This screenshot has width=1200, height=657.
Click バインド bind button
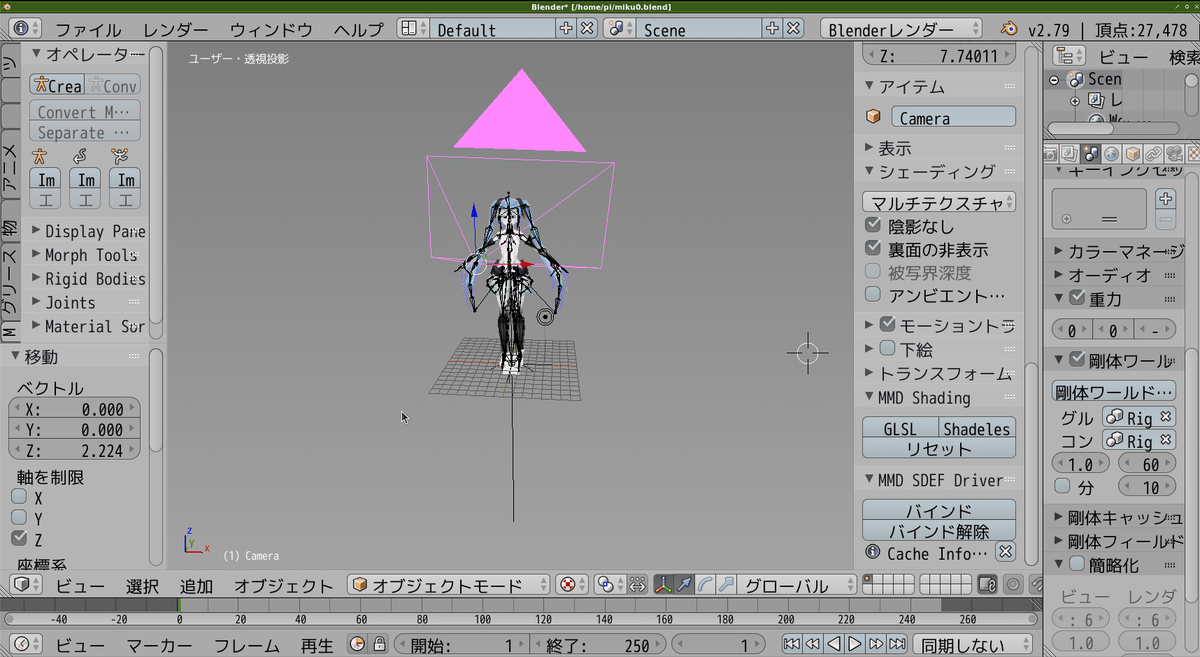[x=939, y=510]
